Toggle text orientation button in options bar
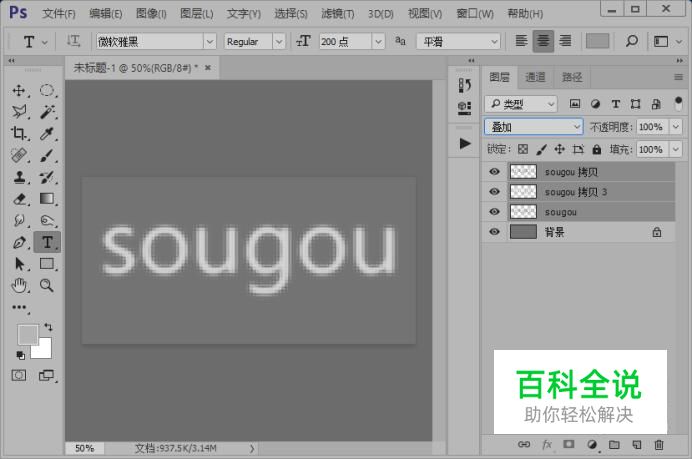692x459 pixels. 73,41
